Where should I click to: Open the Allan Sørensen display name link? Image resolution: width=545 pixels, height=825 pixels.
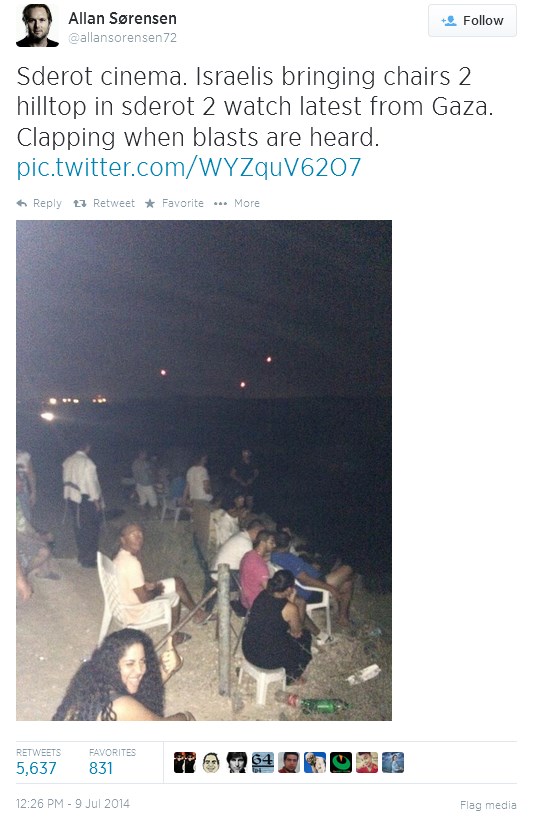[123, 18]
